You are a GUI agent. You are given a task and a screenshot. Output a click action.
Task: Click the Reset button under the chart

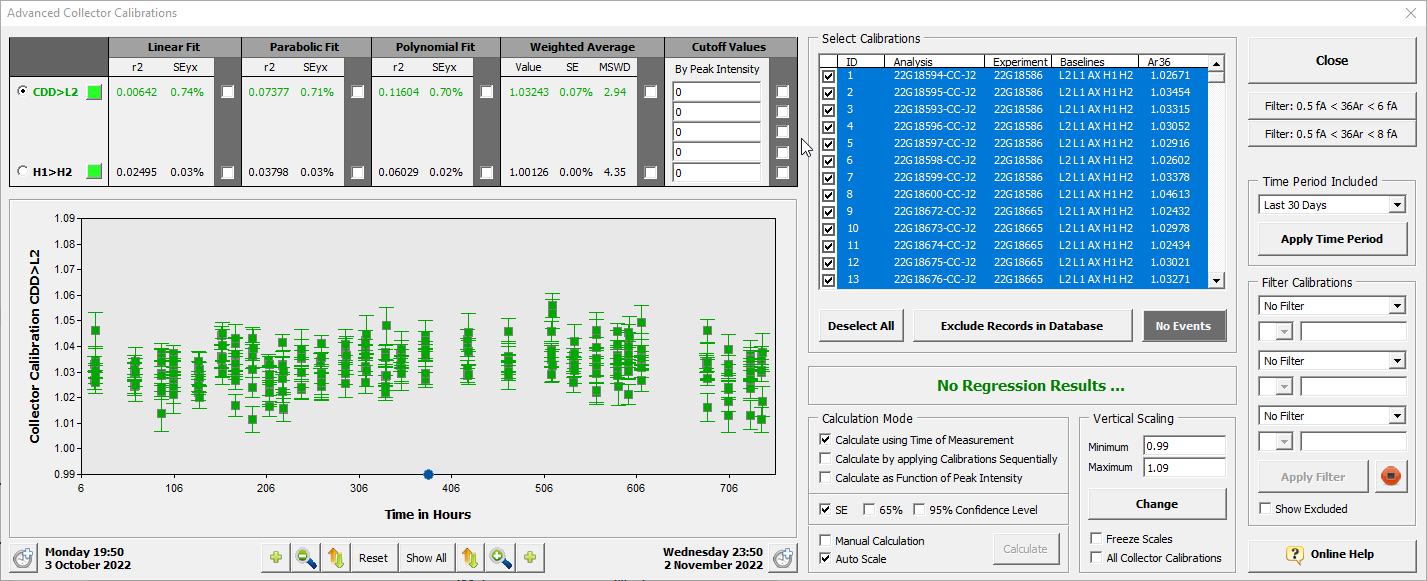point(373,557)
